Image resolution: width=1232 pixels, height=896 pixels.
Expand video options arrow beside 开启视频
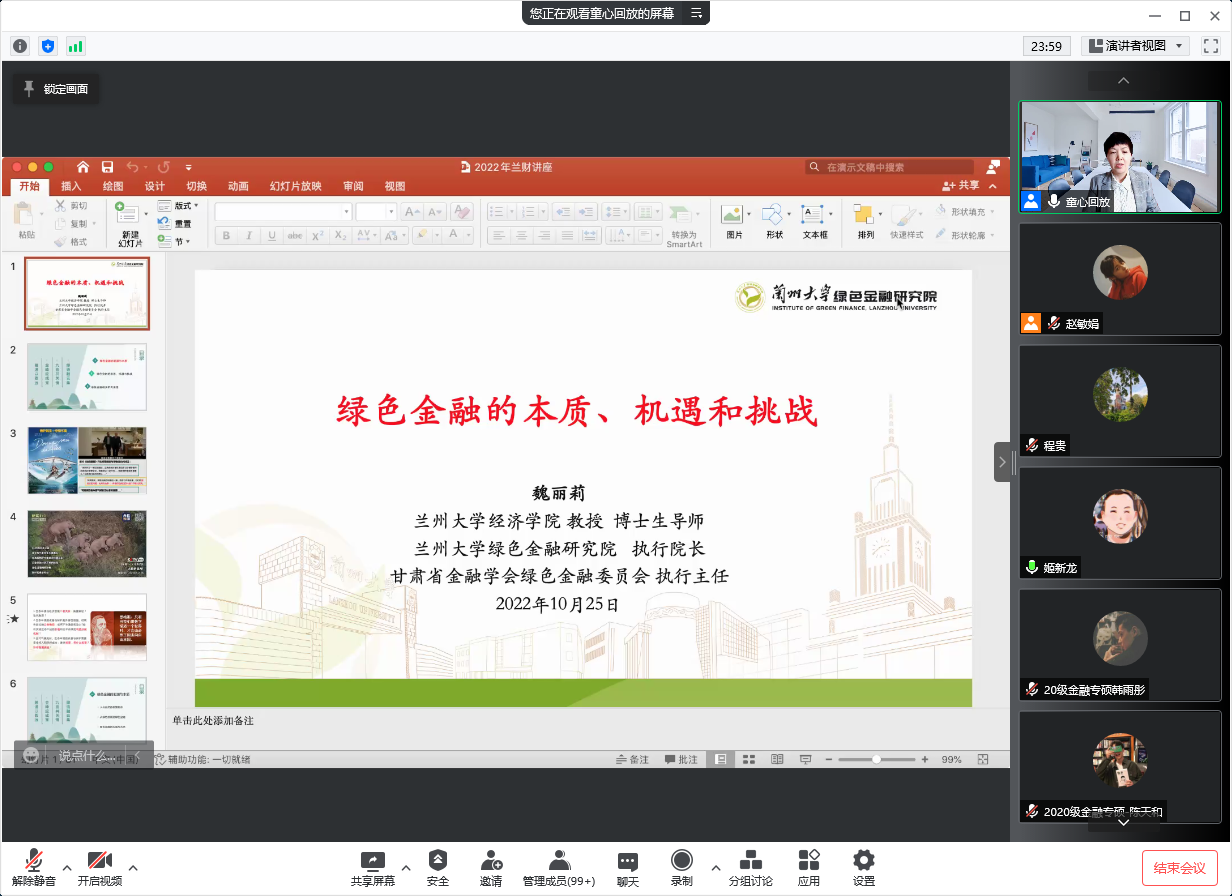tap(133, 867)
